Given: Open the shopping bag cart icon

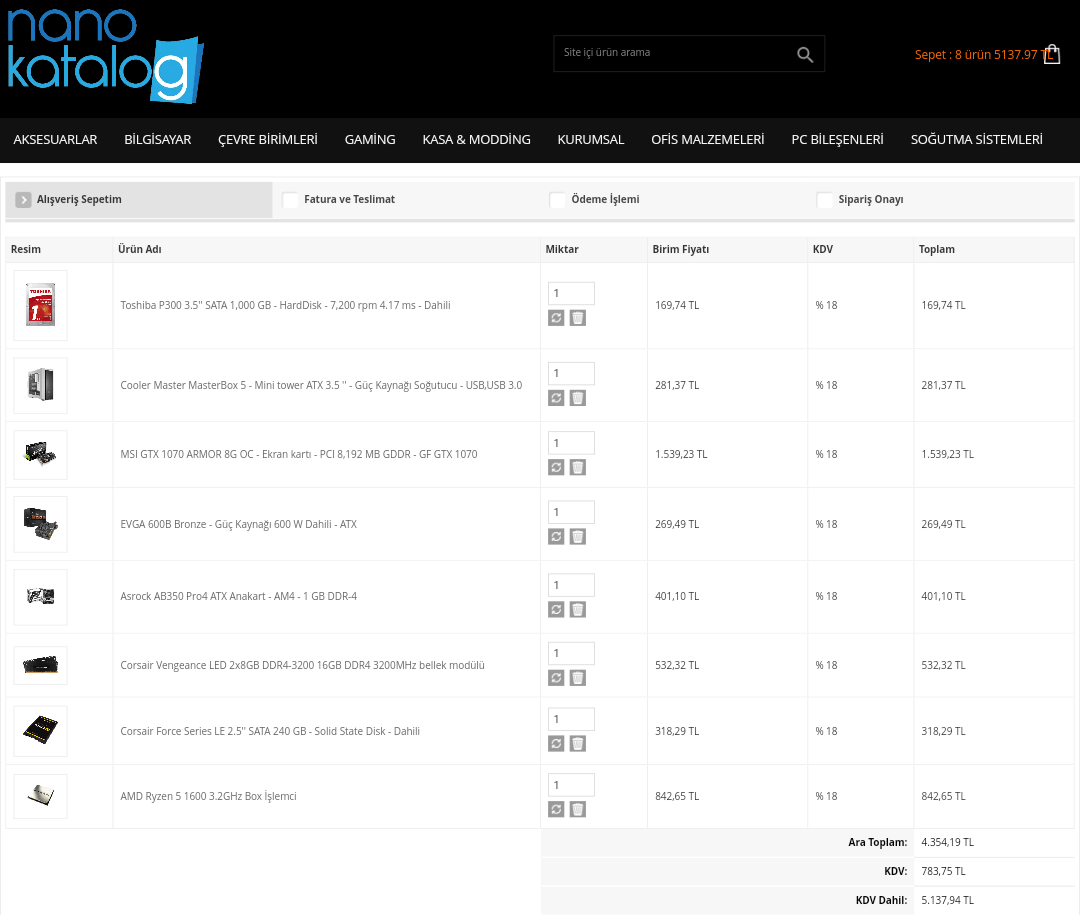Looking at the screenshot, I should [1052, 54].
